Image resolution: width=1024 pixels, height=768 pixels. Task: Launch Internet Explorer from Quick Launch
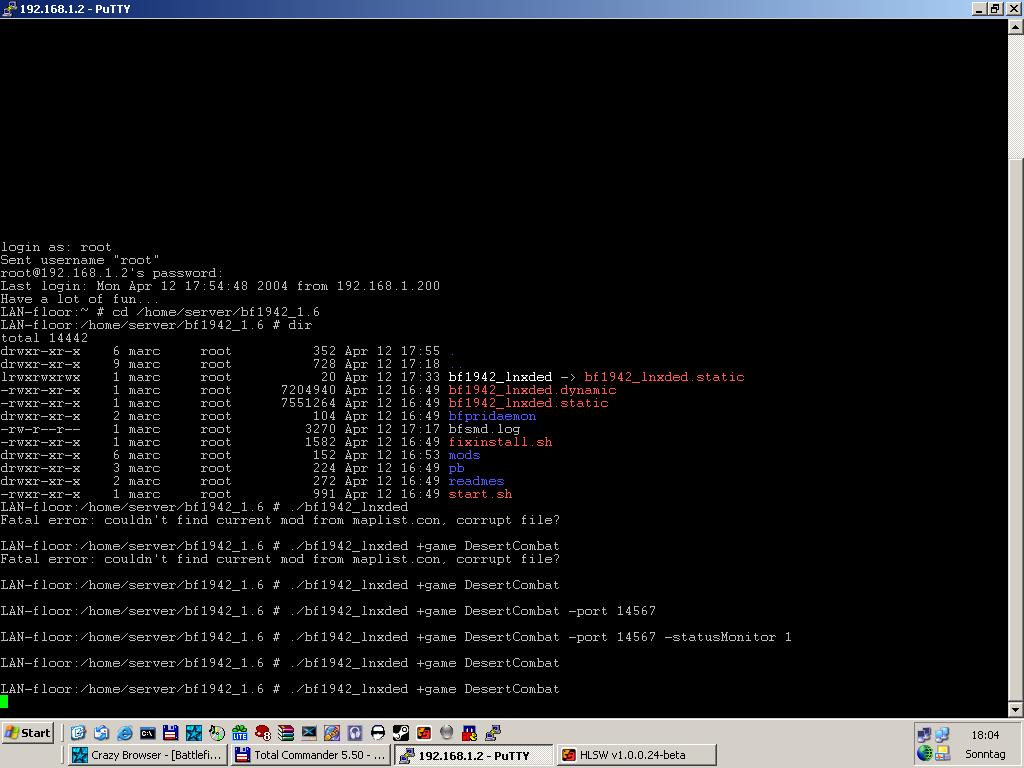coord(124,733)
